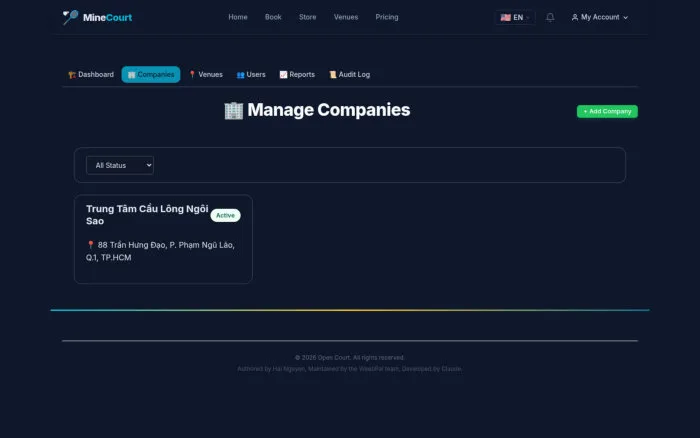Click the MineCourt brand name link
Screen dimensions: 700x438
tap(107, 17)
